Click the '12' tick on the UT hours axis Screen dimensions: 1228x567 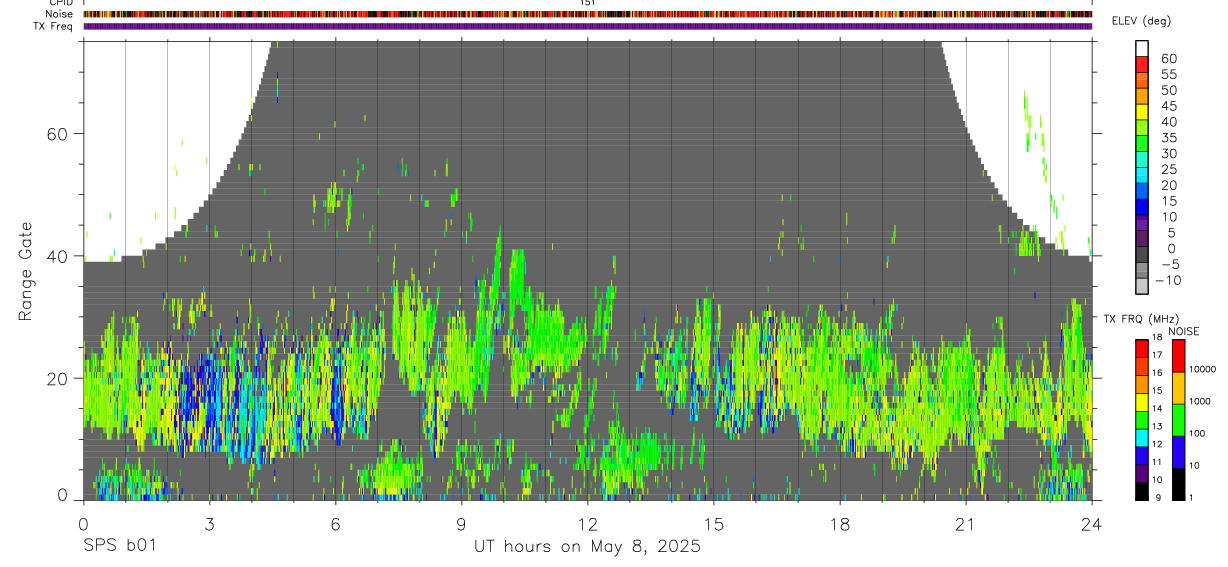click(587, 523)
